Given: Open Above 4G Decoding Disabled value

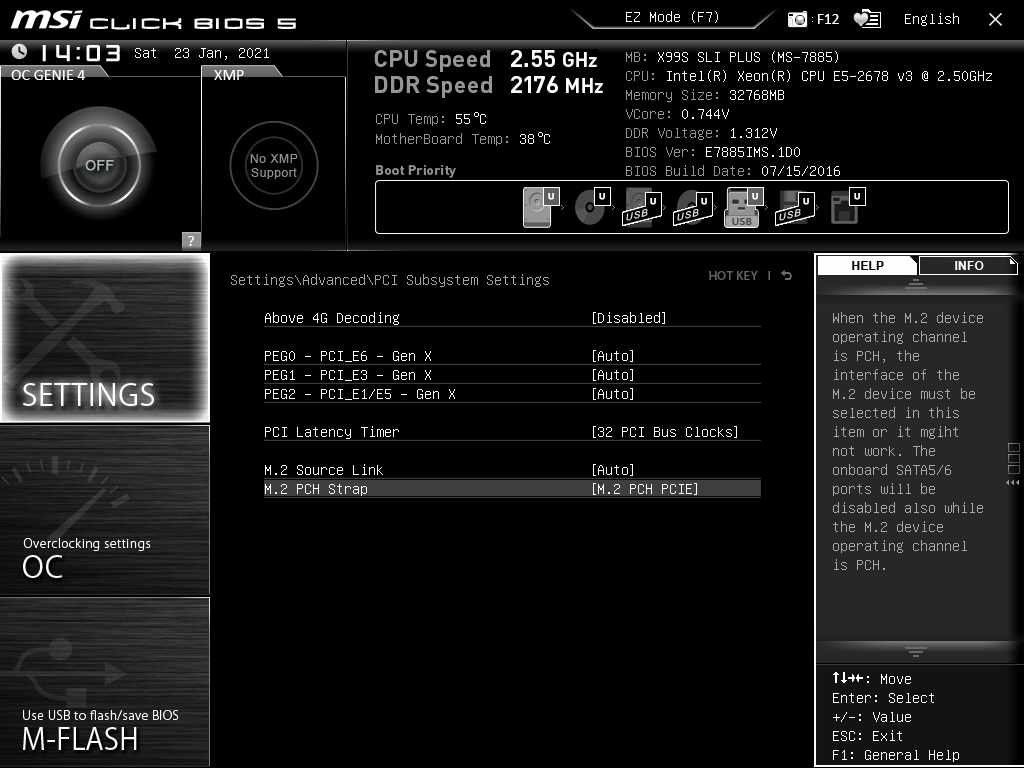Looking at the screenshot, I should coord(629,318).
